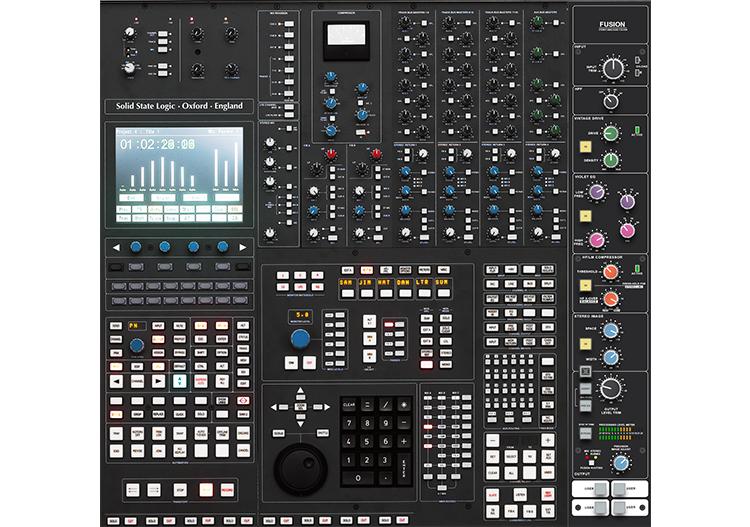Image resolution: width=750 pixels, height=527 pixels.
Task: Click the transport fast-forward button
Action: click(x=154, y=490)
